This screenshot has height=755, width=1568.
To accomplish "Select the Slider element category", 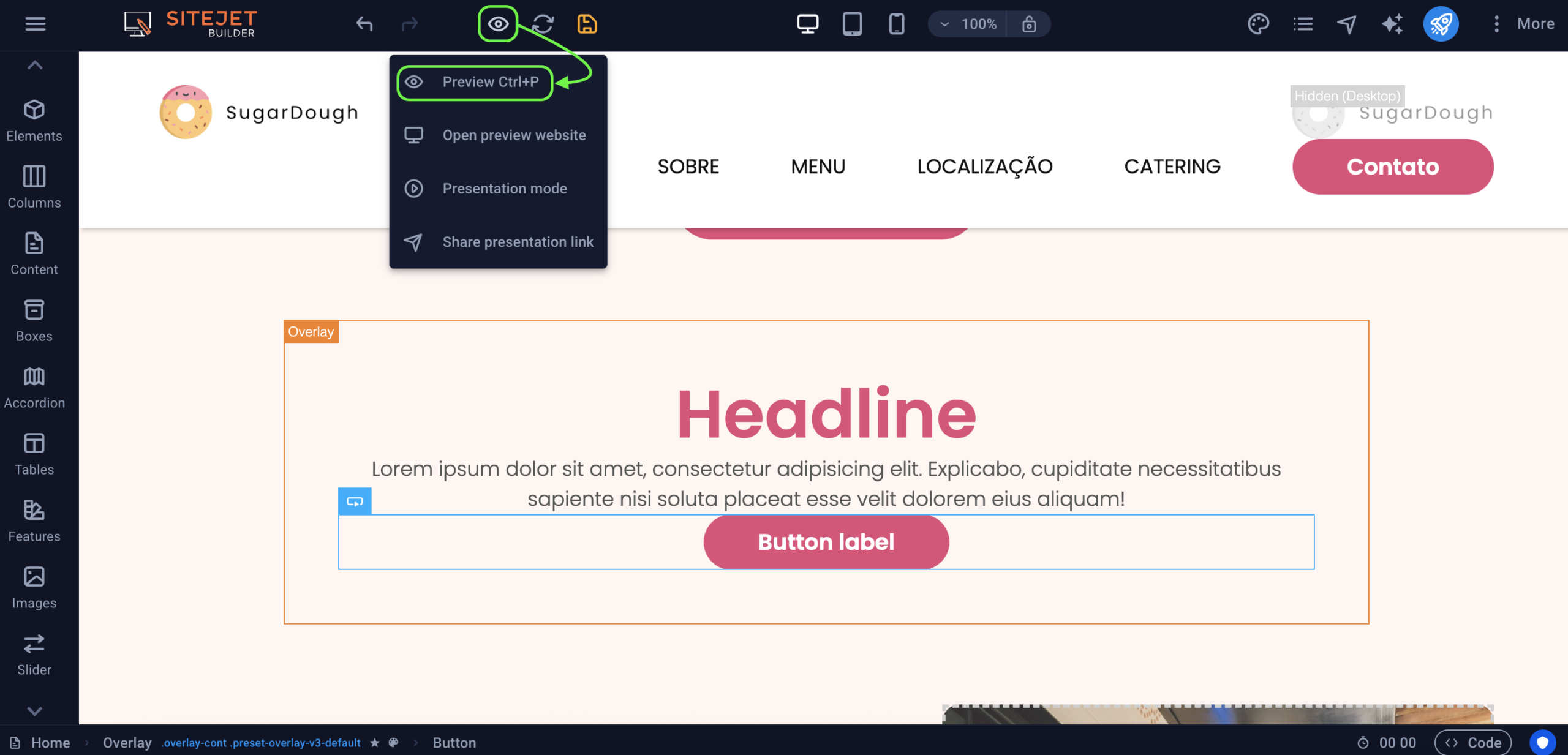I will (34, 655).
